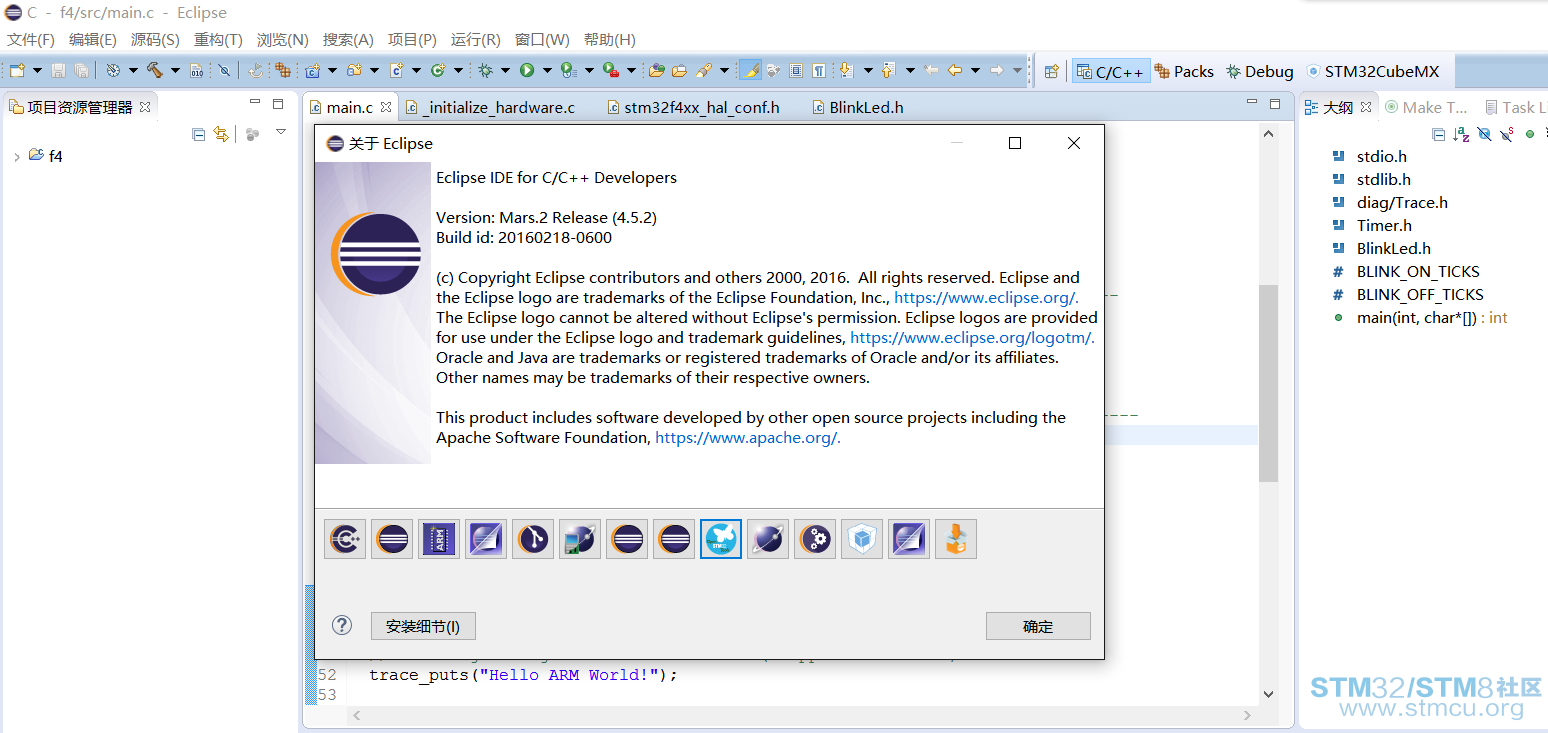Click Collapse All icon in outline panel

point(1438,133)
